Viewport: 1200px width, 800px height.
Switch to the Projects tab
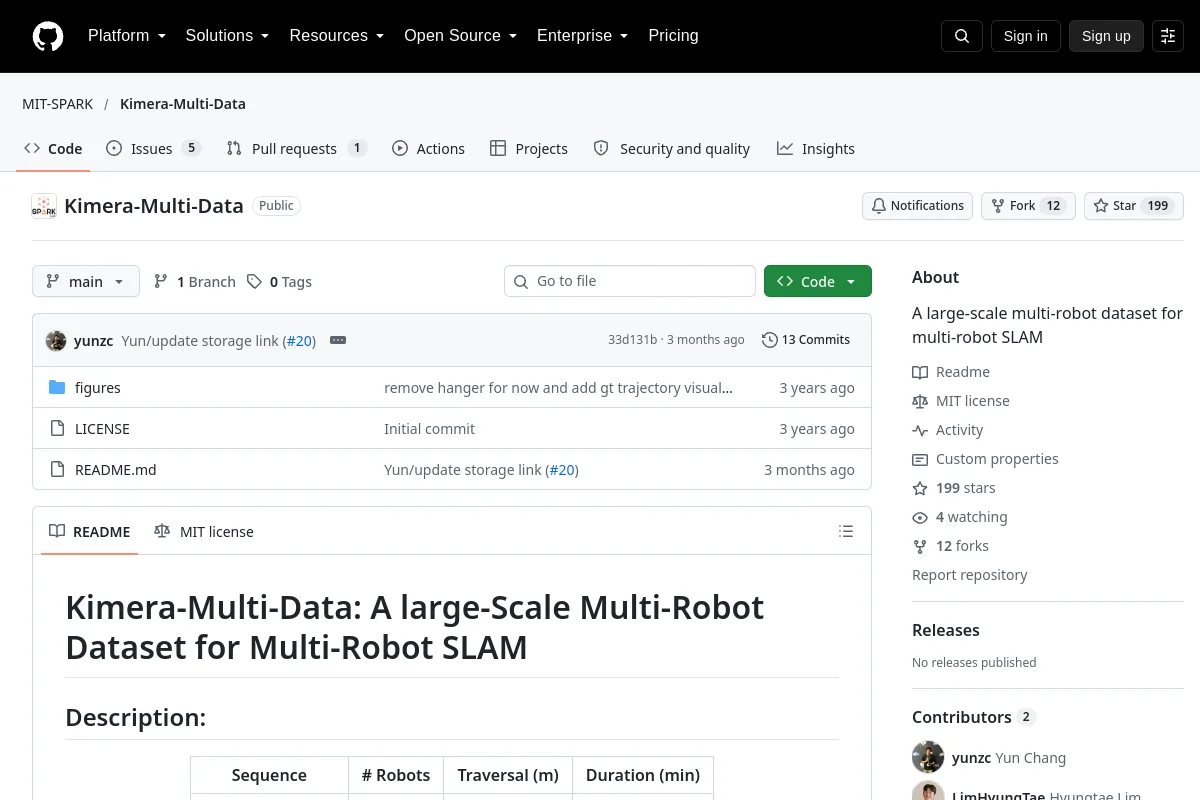529,149
